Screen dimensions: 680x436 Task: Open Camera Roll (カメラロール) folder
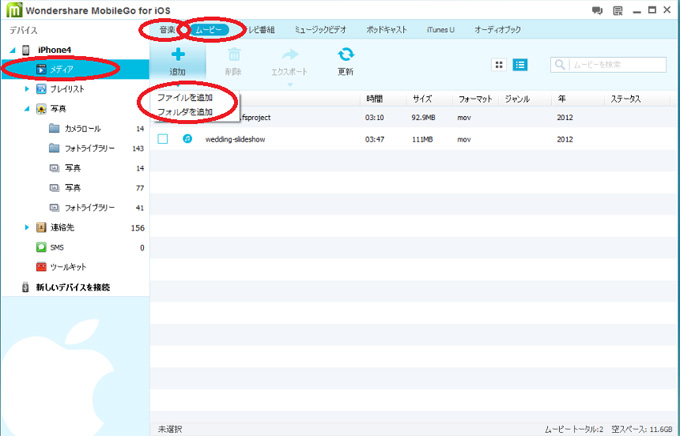(x=82, y=129)
